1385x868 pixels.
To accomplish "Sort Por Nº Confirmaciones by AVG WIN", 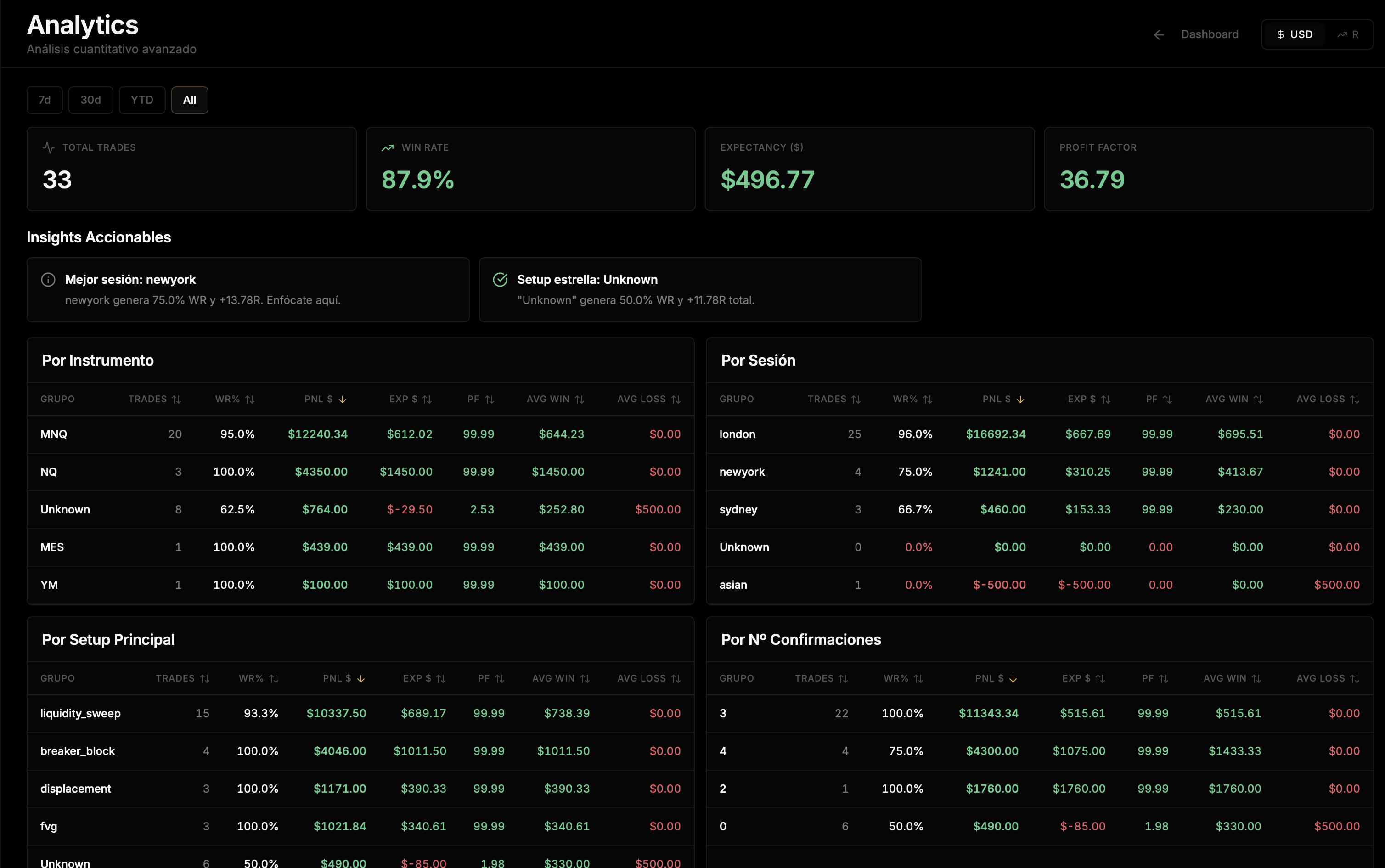I will (1233, 679).
